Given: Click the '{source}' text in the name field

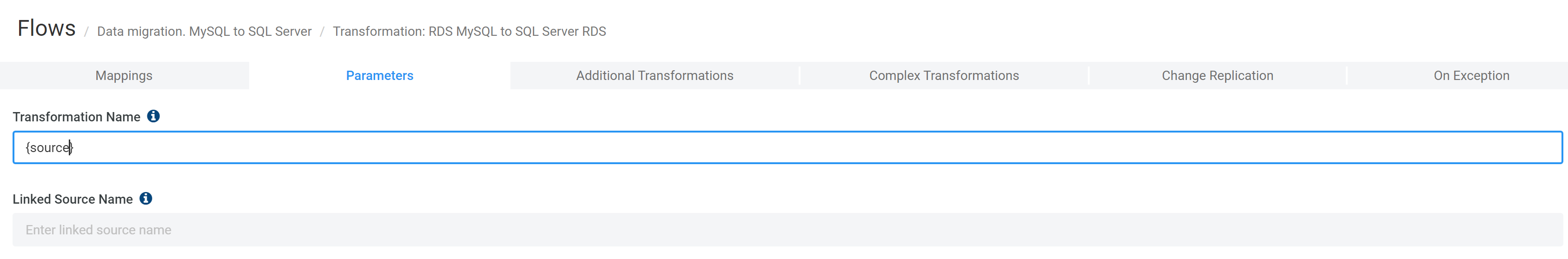Looking at the screenshot, I should click(x=49, y=147).
